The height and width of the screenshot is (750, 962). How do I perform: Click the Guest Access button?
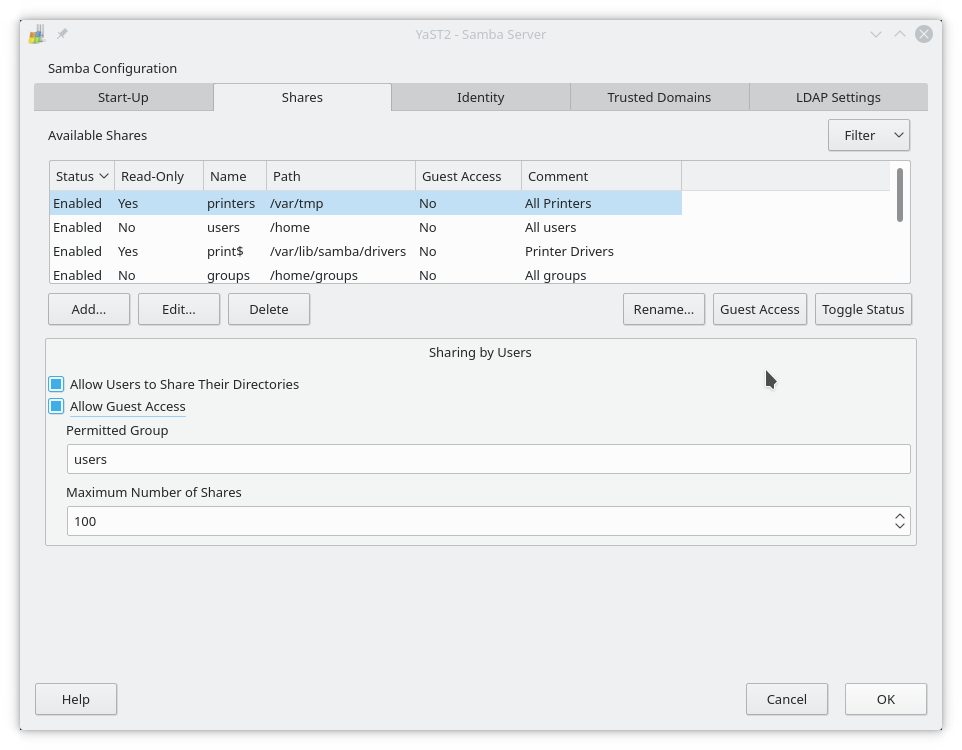click(759, 309)
